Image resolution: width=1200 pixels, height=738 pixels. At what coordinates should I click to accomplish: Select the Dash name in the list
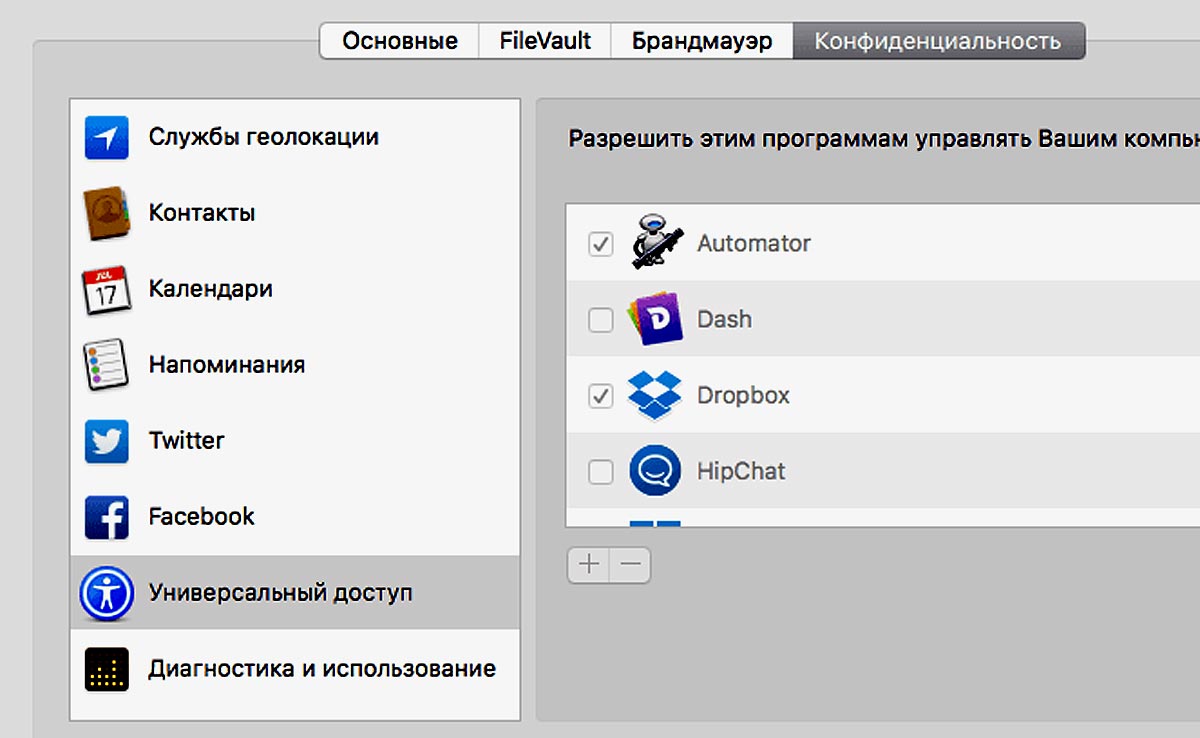[724, 320]
